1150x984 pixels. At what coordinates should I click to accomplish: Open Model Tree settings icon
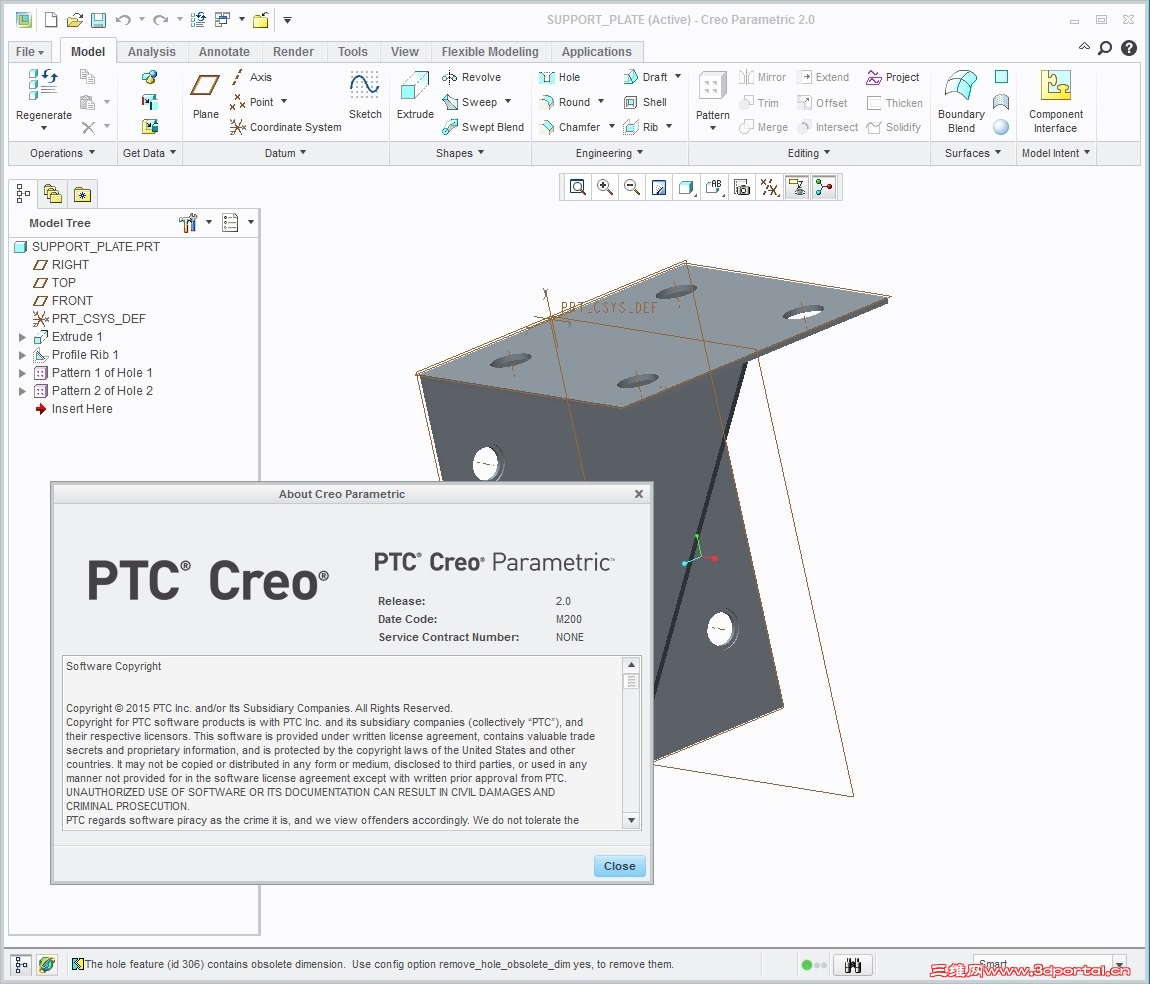click(x=188, y=222)
